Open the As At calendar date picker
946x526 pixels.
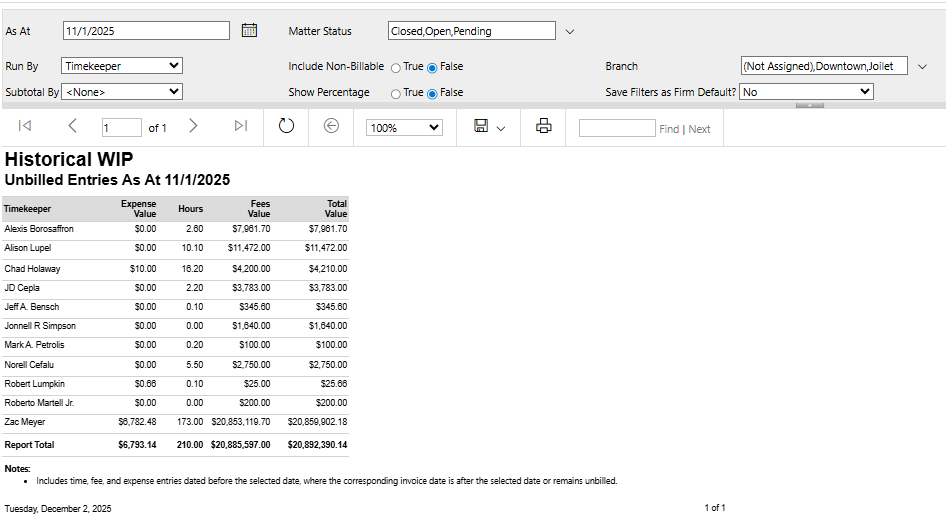pos(250,31)
